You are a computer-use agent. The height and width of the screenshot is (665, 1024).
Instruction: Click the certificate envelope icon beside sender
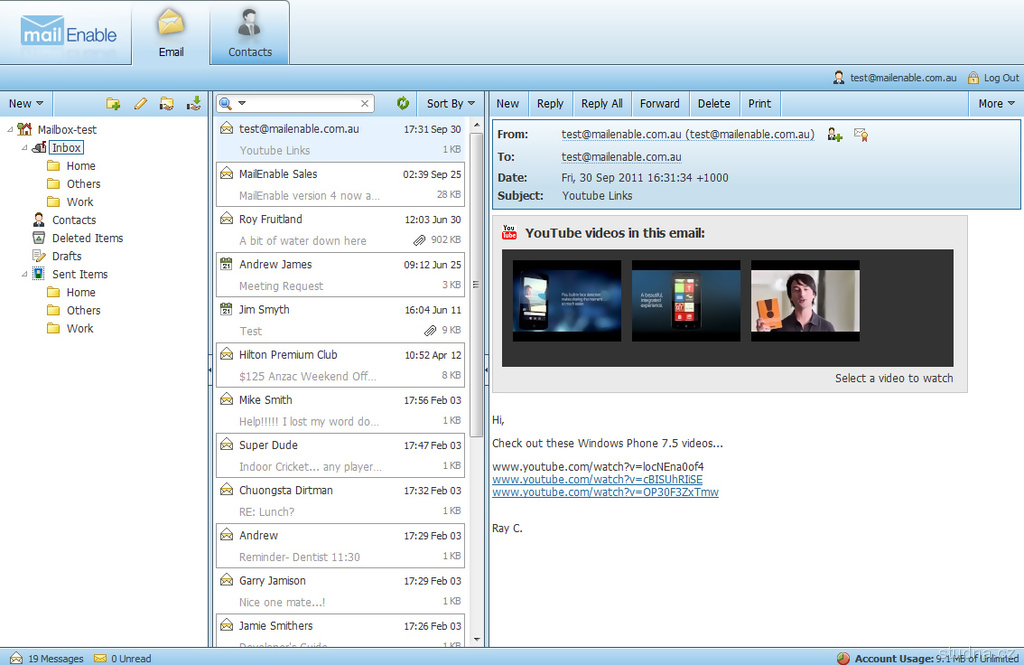click(x=860, y=134)
